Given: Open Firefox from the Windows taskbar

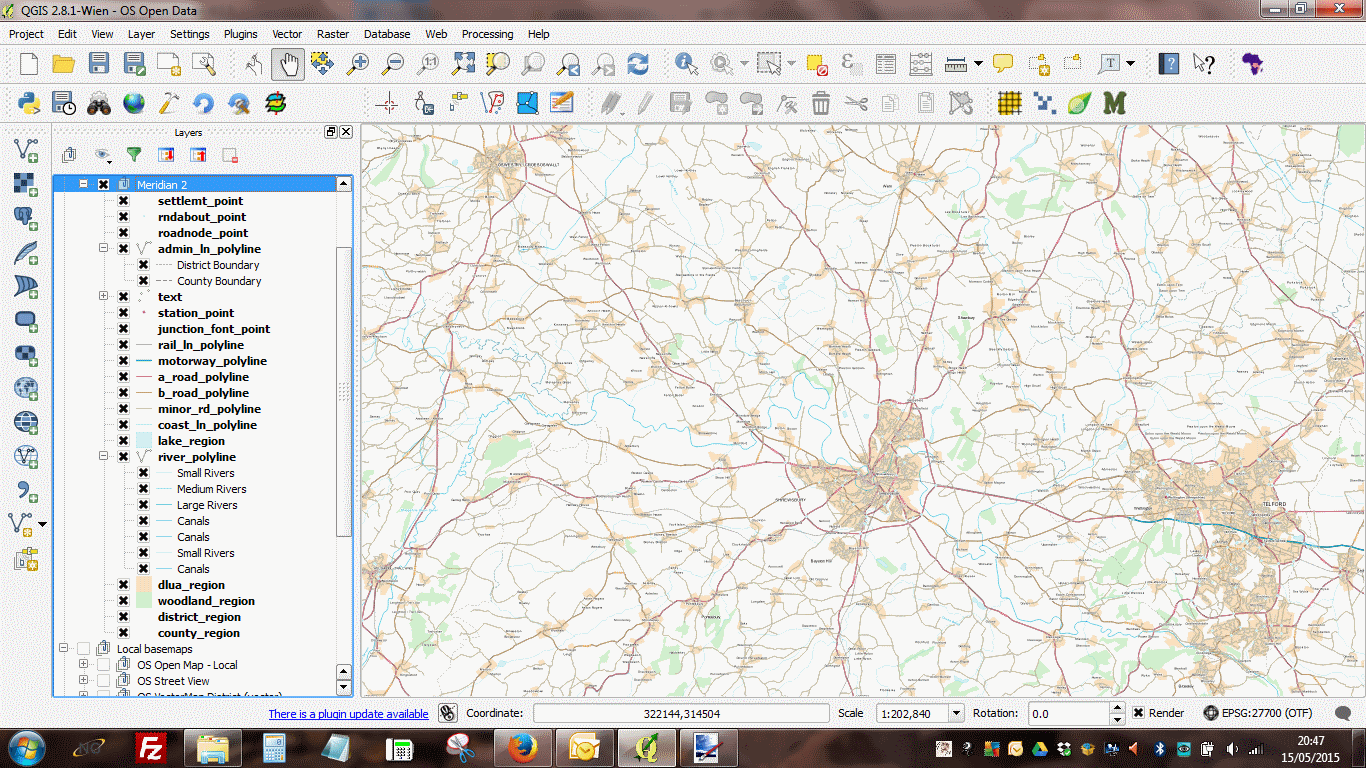Looking at the screenshot, I should click(521, 748).
